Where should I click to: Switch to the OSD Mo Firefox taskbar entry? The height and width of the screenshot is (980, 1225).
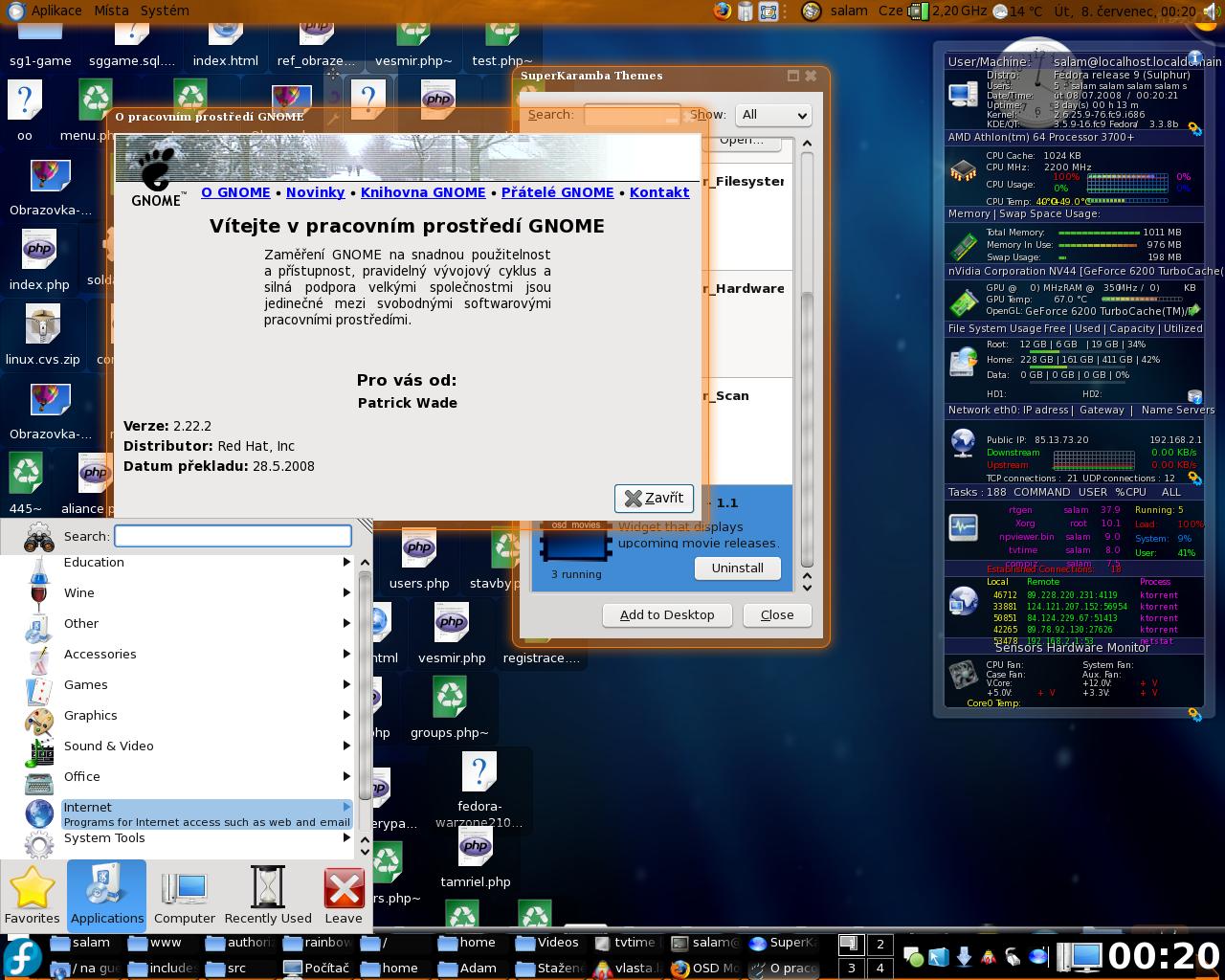click(x=704, y=968)
